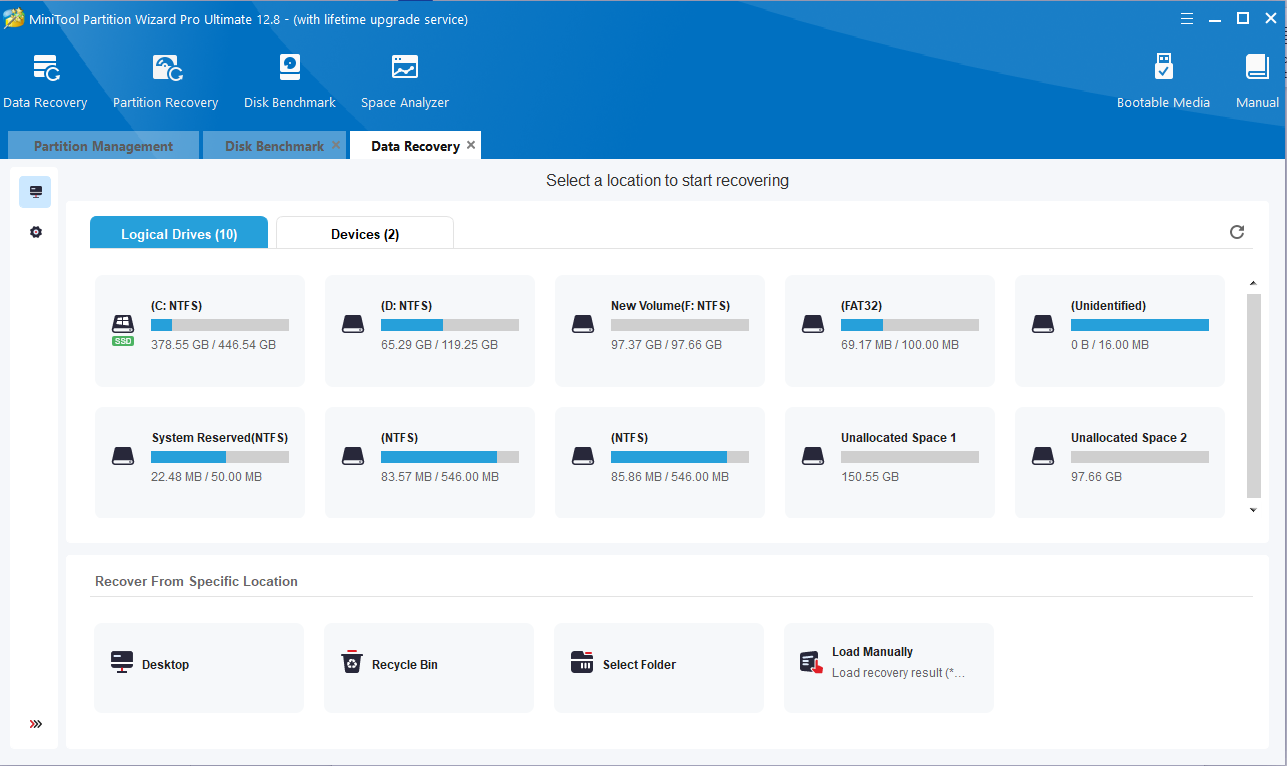Select the D: NTFS drive icon

point(352,324)
